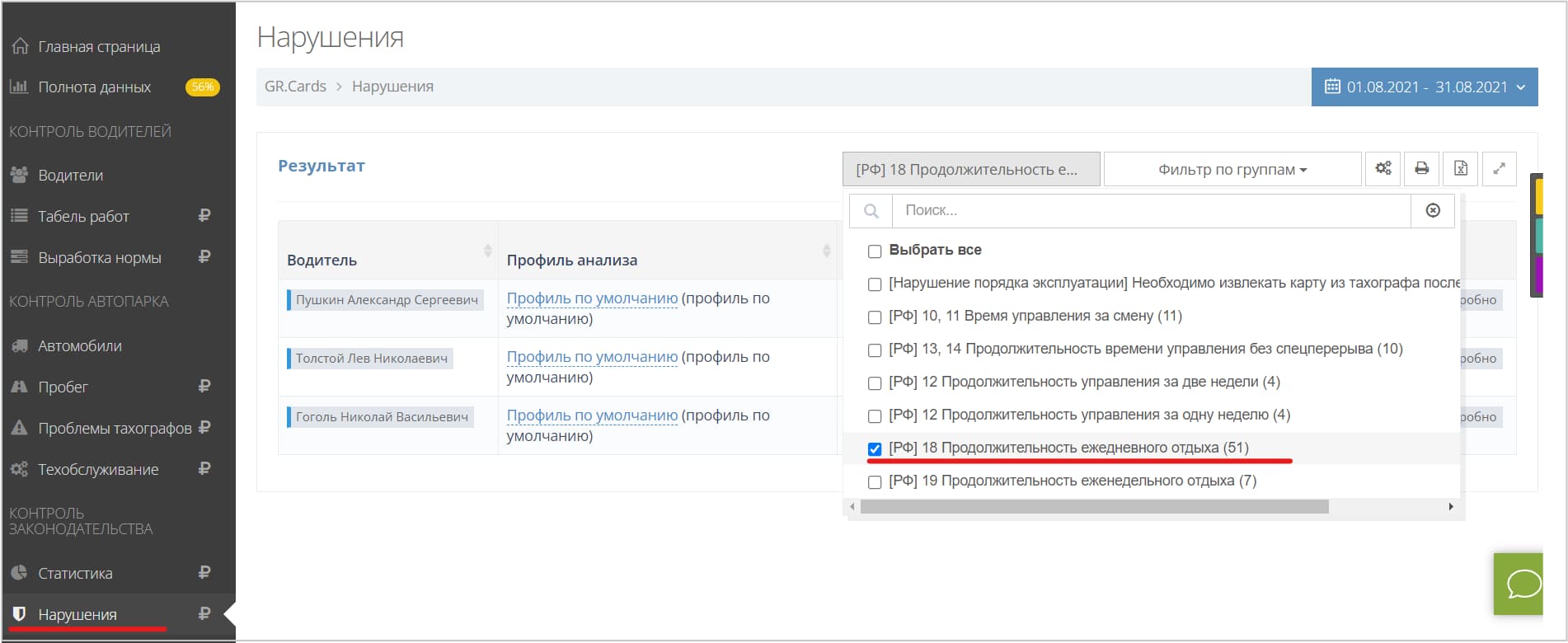This screenshot has width=1568, height=643.
Task: Click the gears icon beside Техобслуживание
Action: coord(19,469)
